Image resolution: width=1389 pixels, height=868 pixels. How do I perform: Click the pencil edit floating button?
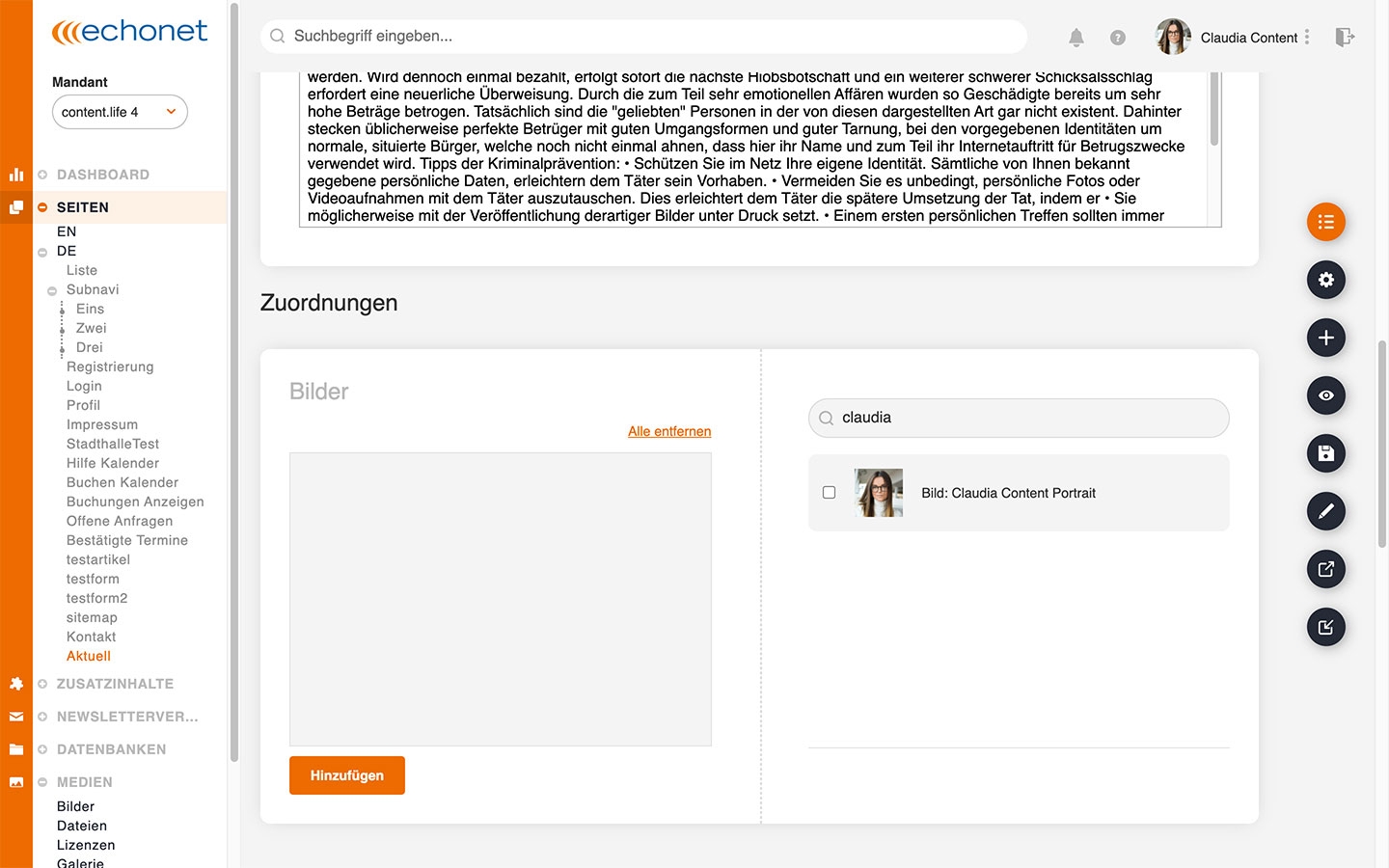click(x=1326, y=511)
